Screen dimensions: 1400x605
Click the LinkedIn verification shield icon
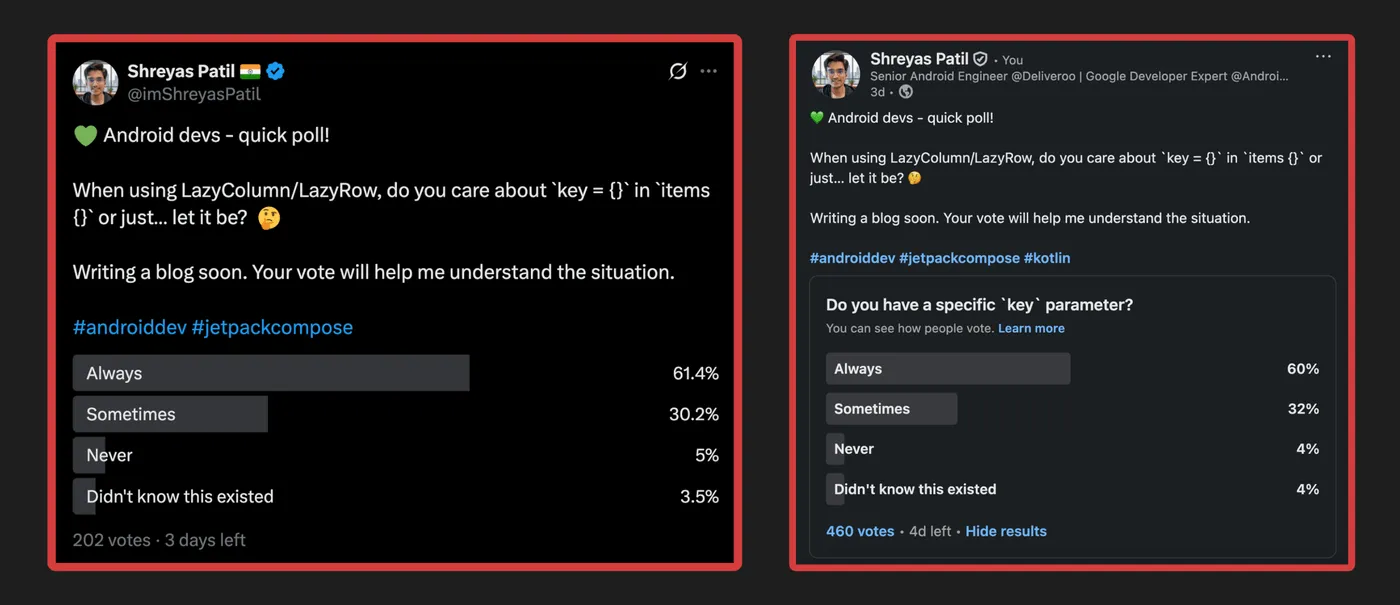pyautogui.click(x=981, y=59)
